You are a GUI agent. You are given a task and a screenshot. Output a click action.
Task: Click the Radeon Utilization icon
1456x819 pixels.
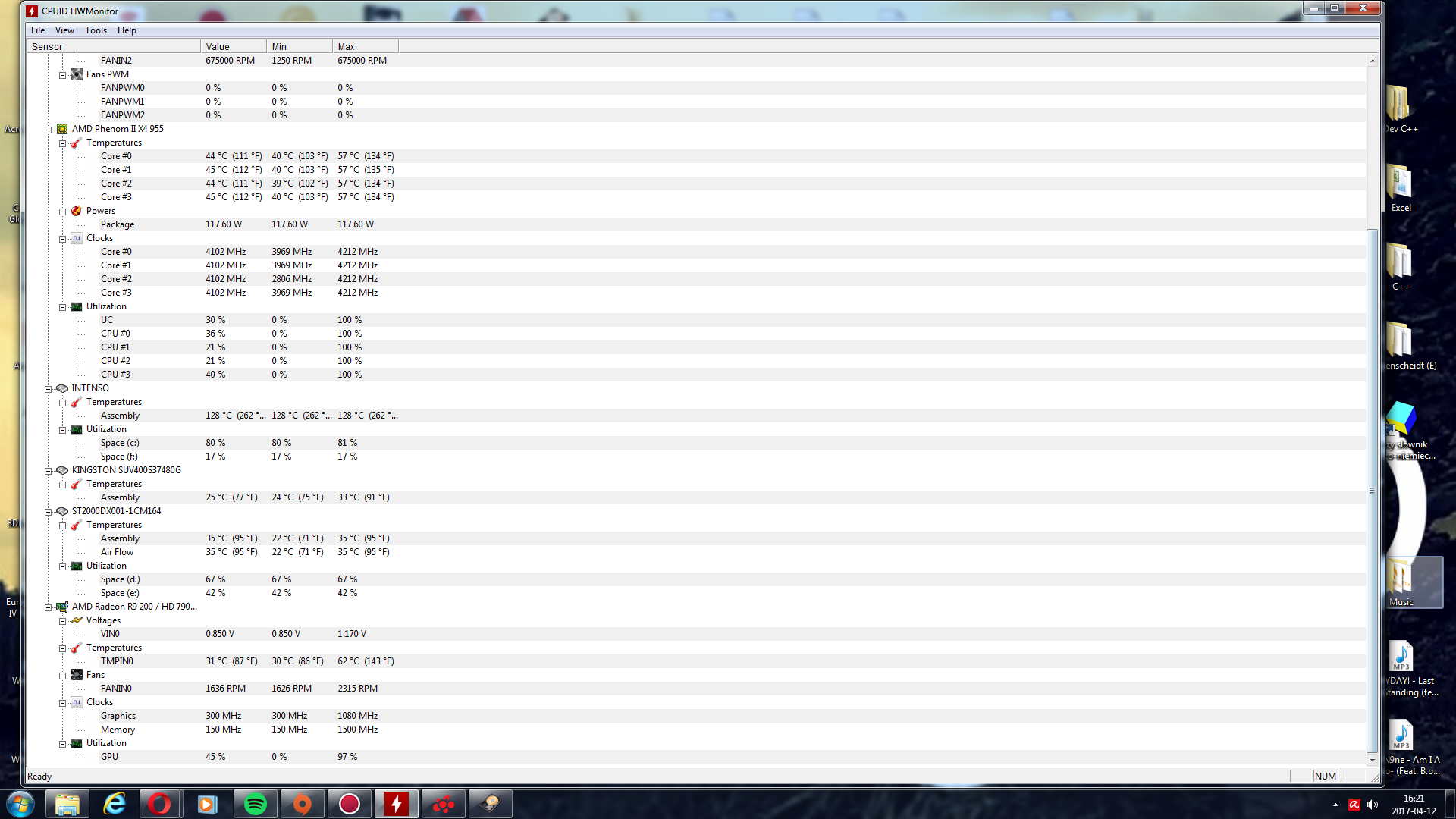click(77, 743)
